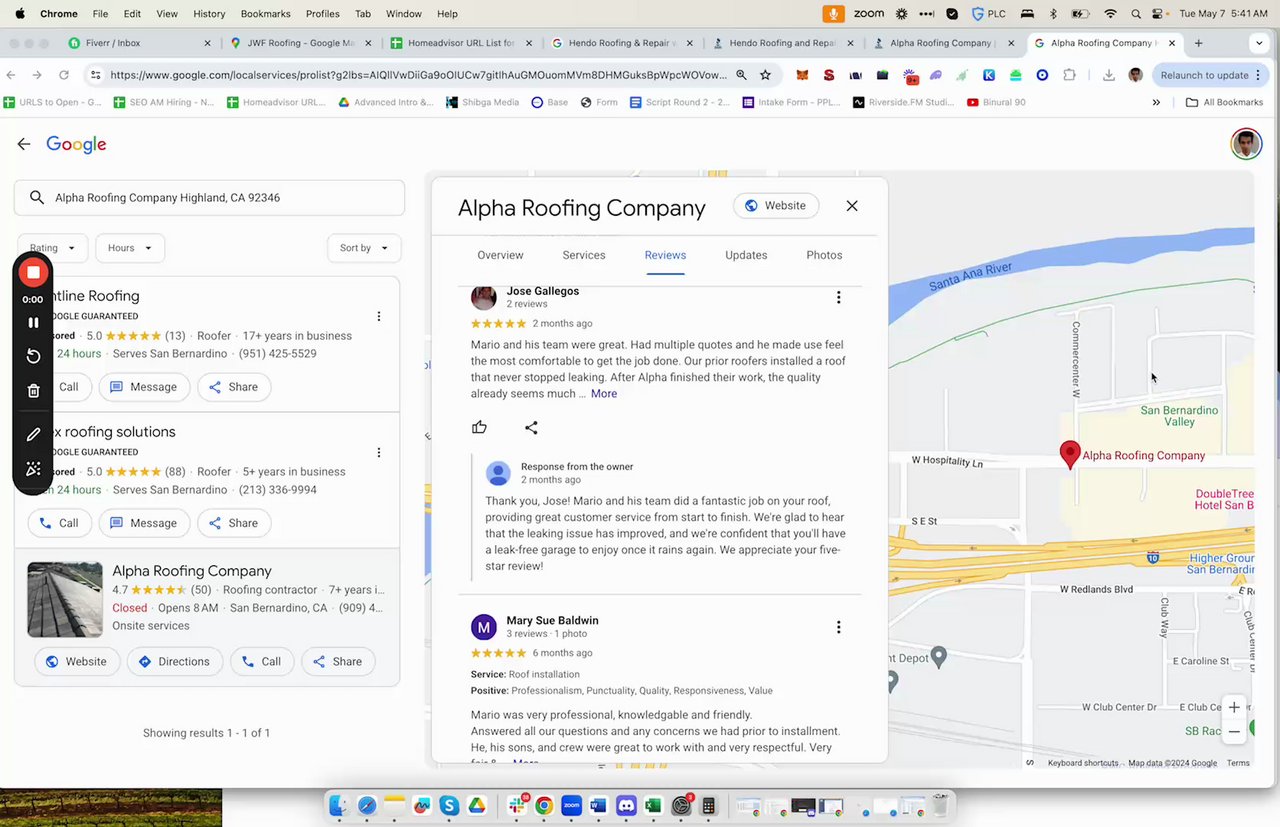This screenshot has width=1280, height=827.
Task: Switch to the Overview tab
Action: [500, 255]
